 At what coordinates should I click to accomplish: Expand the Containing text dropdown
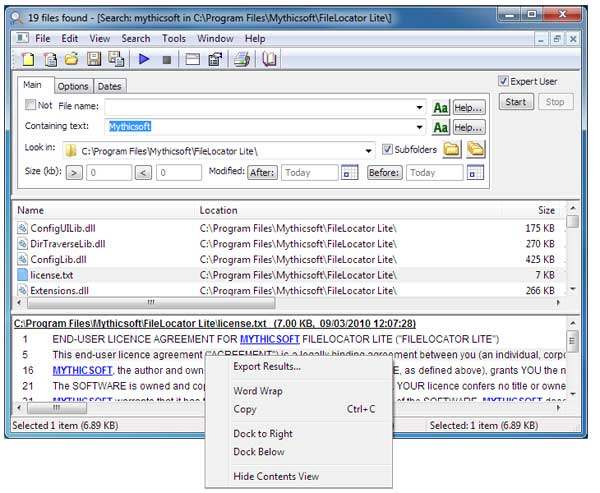pos(421,127)
